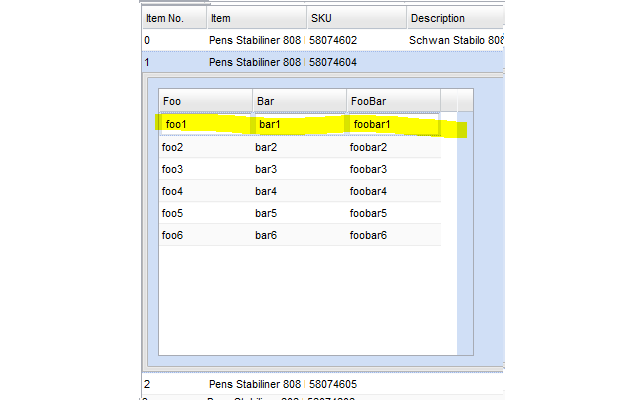Select the highlighted foo1 cell

click(x=205, y=125)
